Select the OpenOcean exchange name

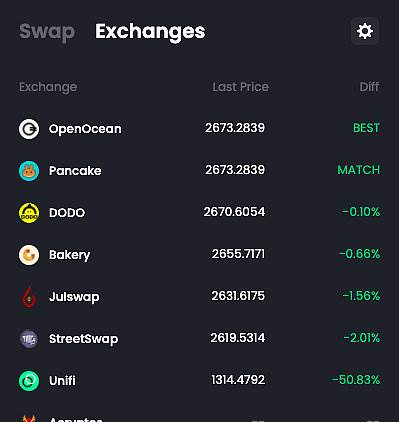[85, 129]
